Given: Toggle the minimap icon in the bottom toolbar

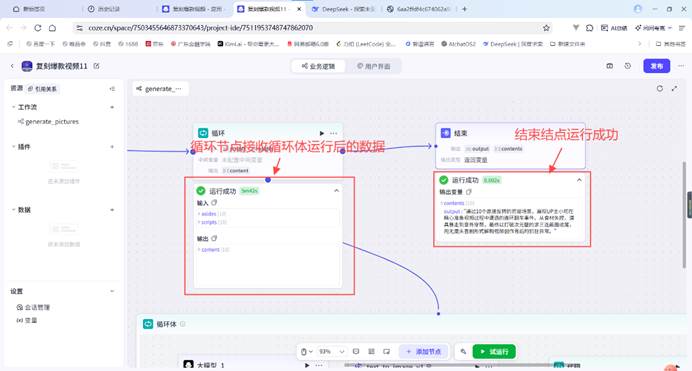Looking at the screenshot, I should (x=387, y=352).
